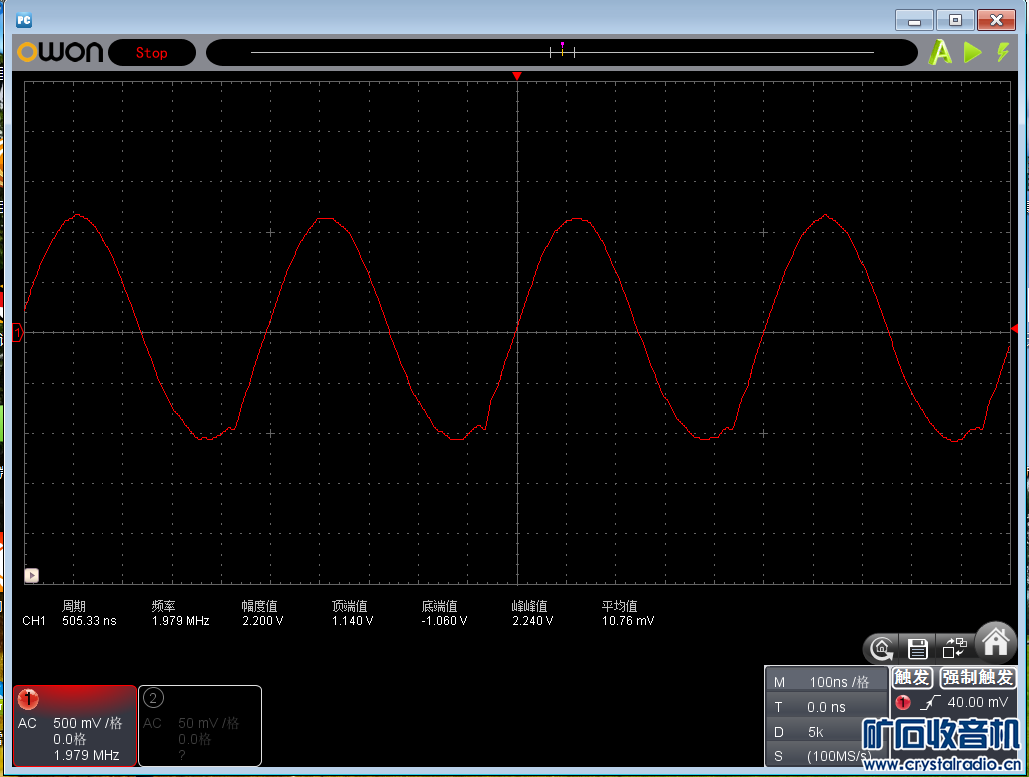Click the OWON logo
Screen dimensions: 1029x777
(60, 53)
